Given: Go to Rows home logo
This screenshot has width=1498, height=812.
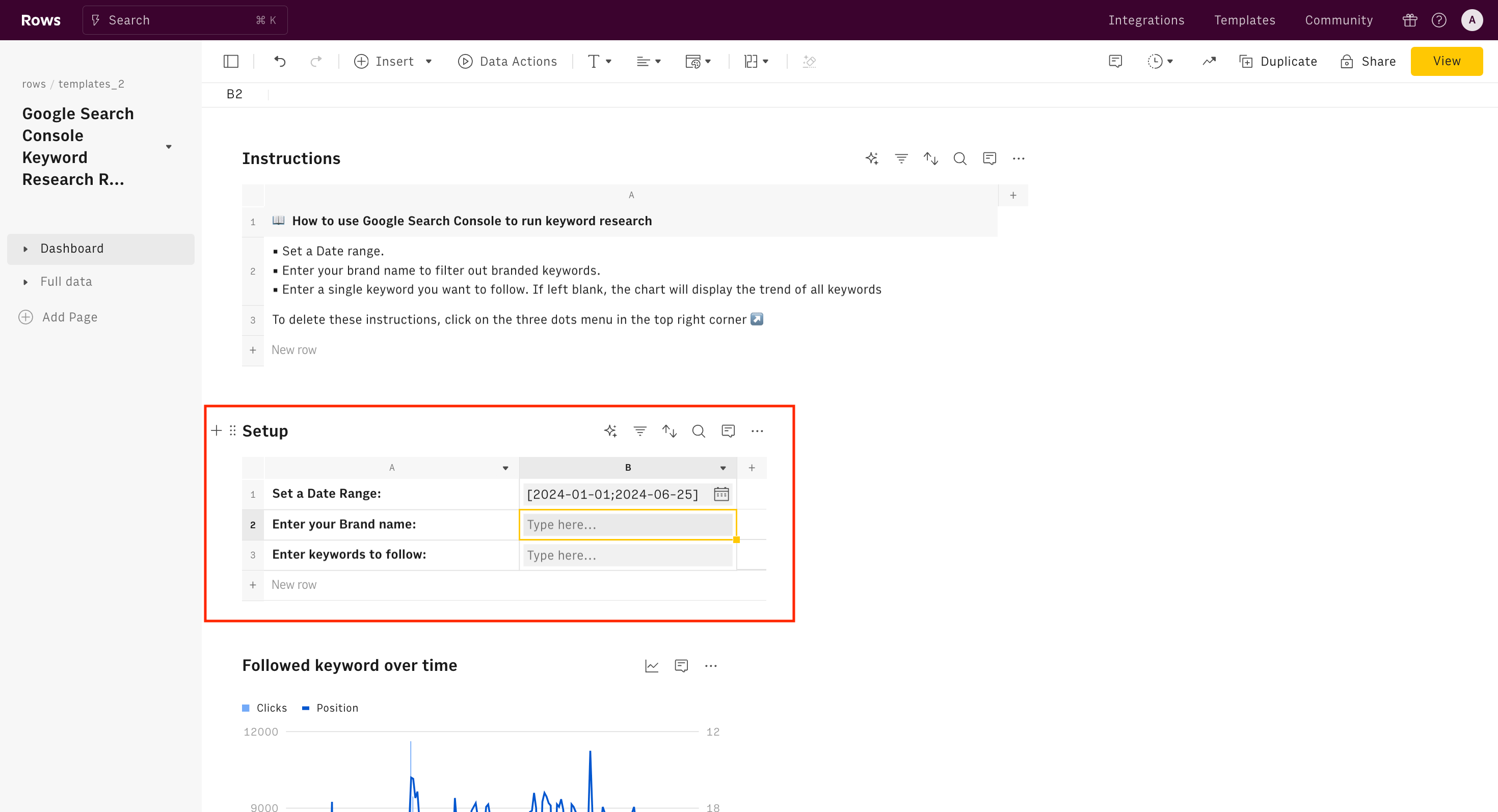Looking at the screenshot, I should (x=41, y=20).
